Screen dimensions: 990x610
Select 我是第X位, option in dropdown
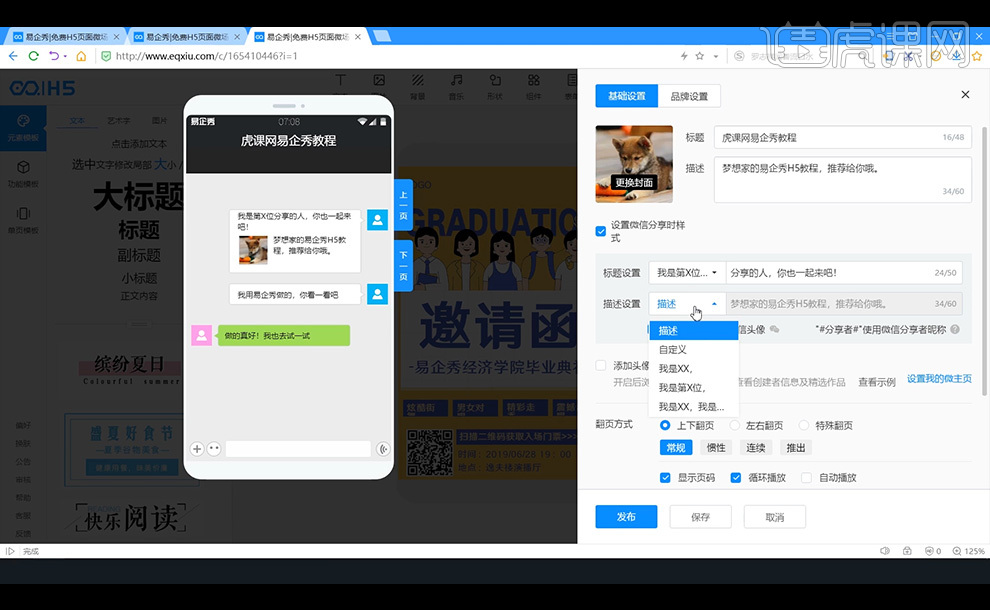pyautogui.click(x=694, y=388)
